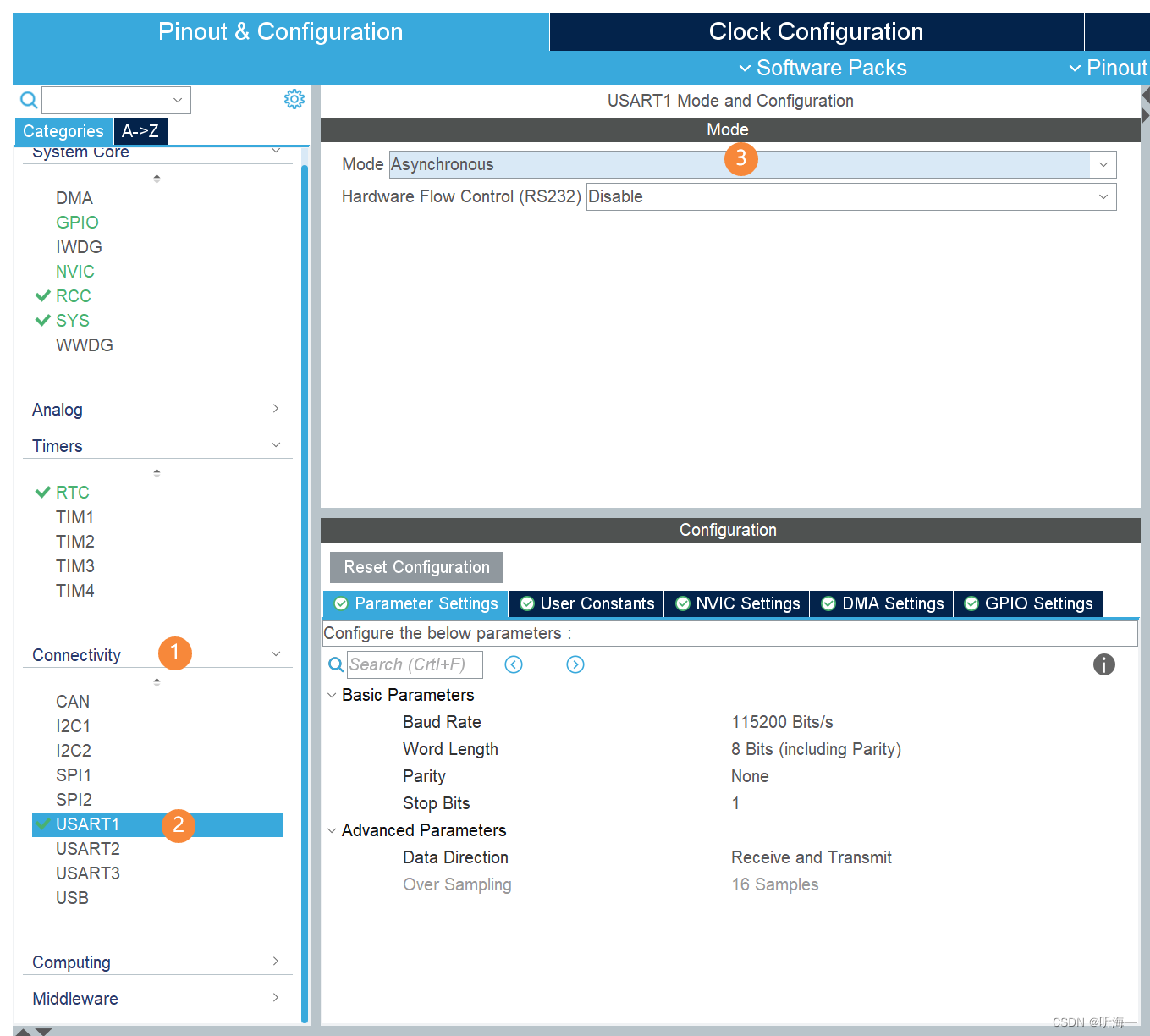Open Software Packs menu

pos(823,68)
